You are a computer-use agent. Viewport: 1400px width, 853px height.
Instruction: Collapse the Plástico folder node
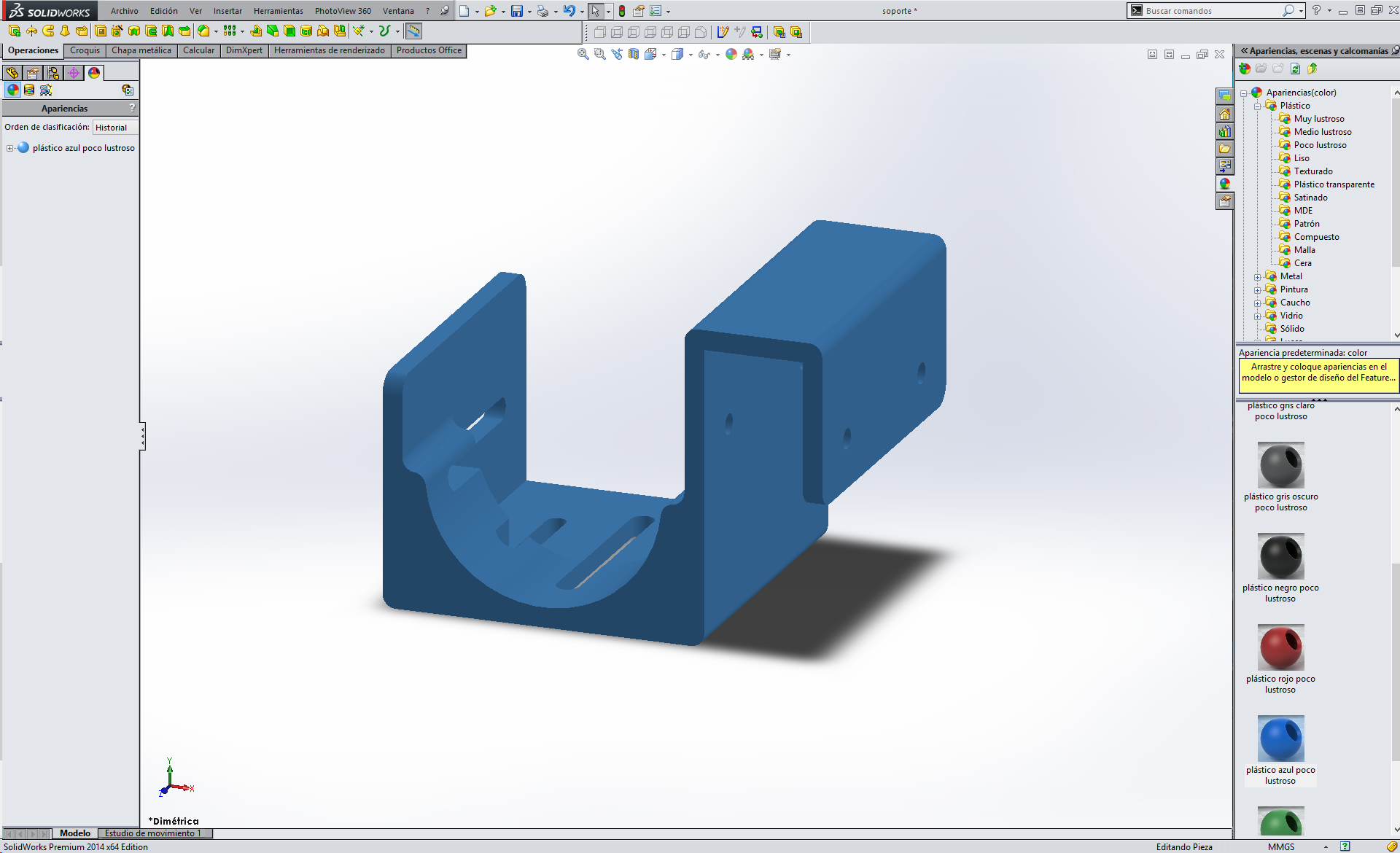coord(1258,106)
